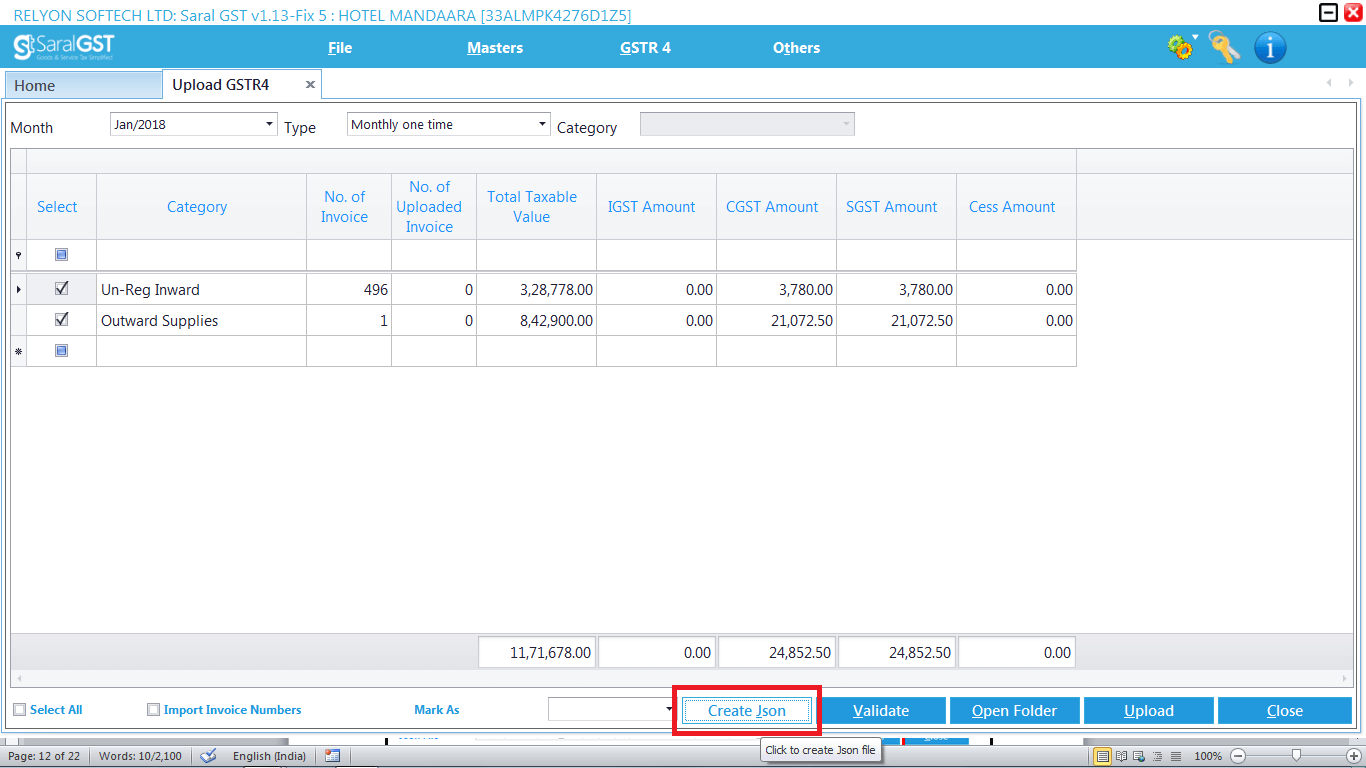
Task: Click the Open Folder button
Action: point(1014,711)
